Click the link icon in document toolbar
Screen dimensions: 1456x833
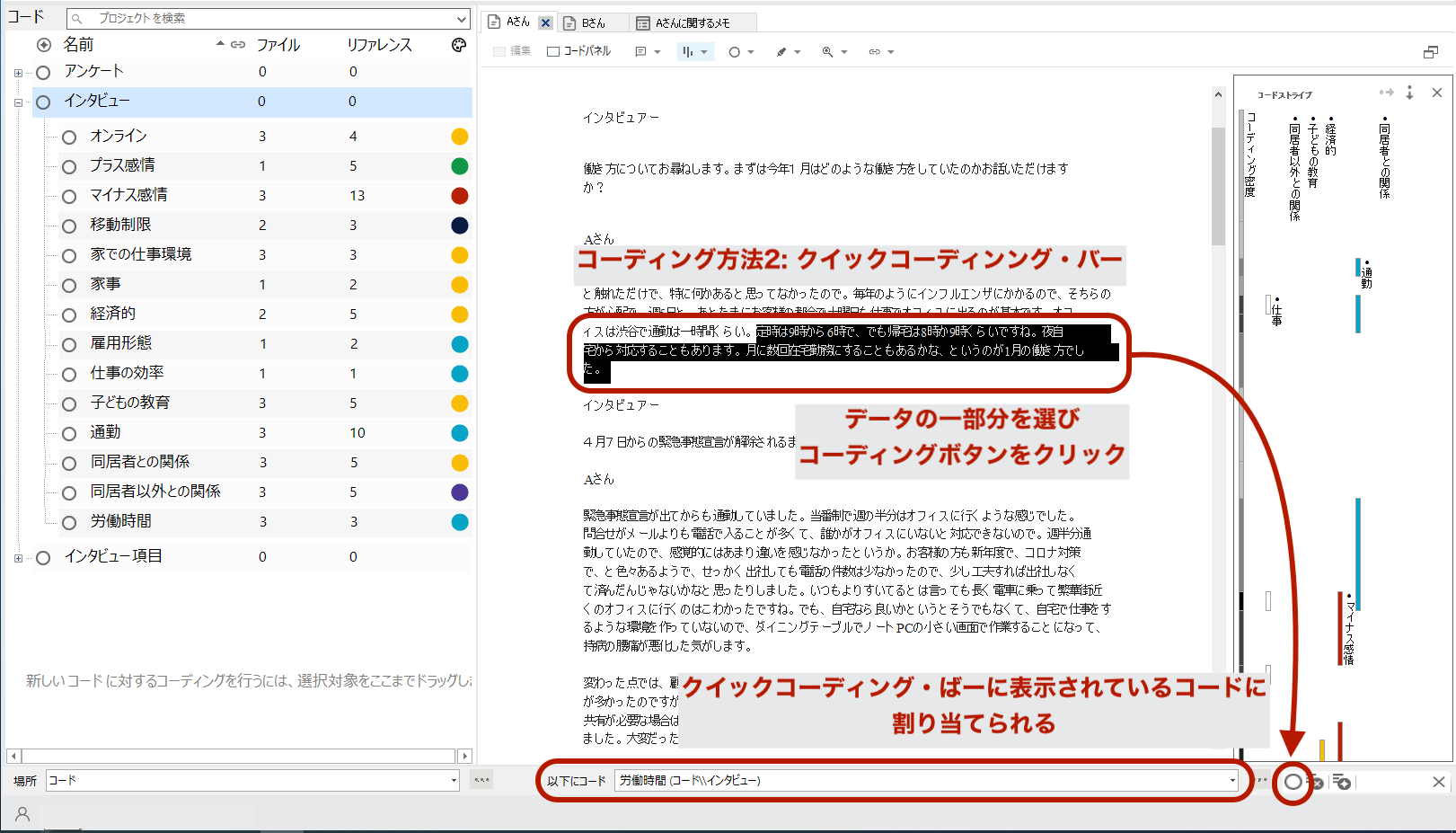click(874, 52)
